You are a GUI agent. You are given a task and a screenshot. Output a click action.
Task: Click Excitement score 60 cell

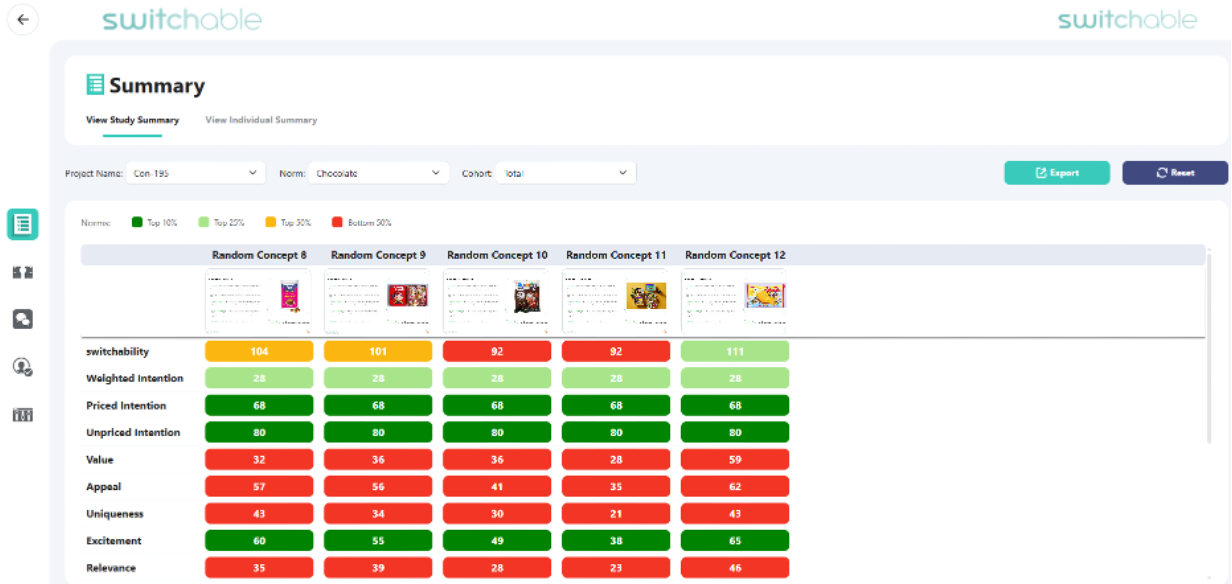pyautogui.click(x=259, y=541)
